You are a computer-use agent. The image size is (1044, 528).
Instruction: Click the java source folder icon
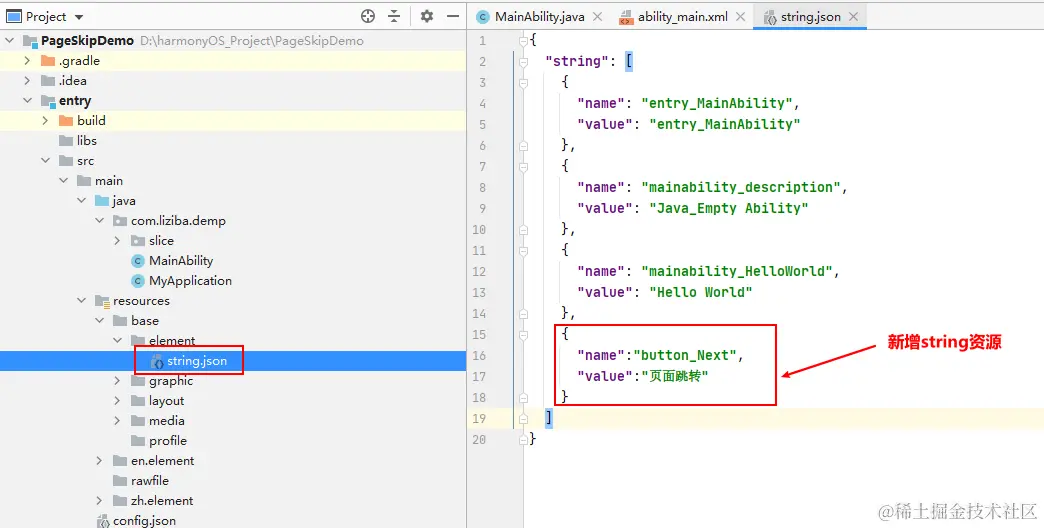point(101,200)
